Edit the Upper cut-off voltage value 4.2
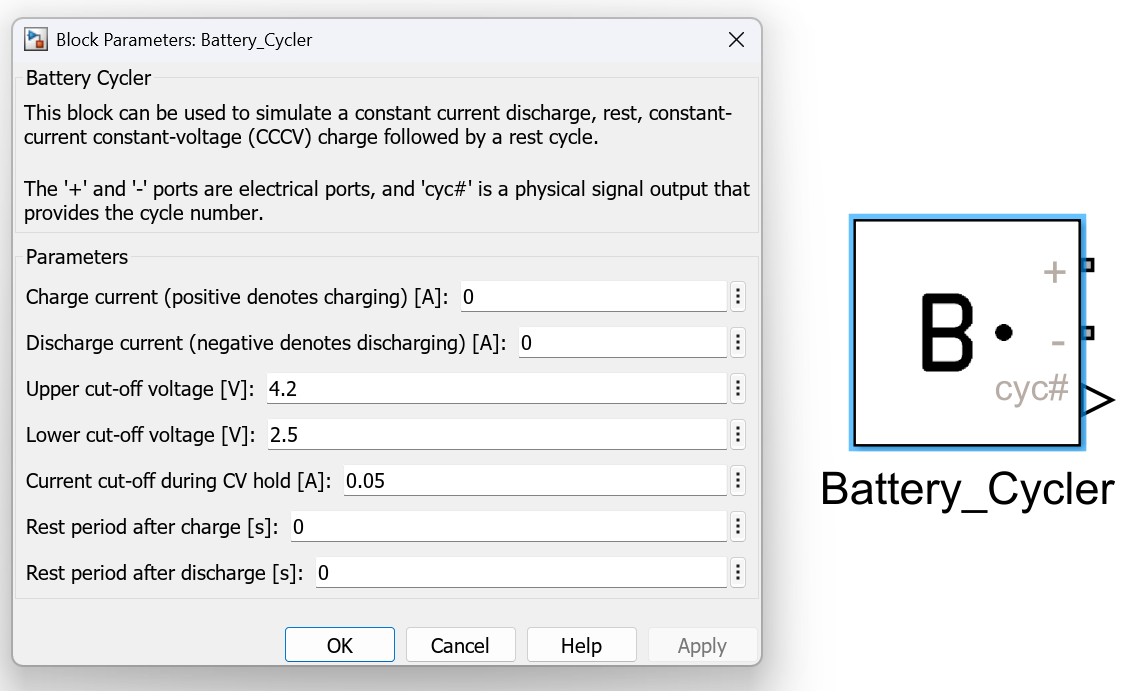Screen dimensions: 1138x691 495,388
